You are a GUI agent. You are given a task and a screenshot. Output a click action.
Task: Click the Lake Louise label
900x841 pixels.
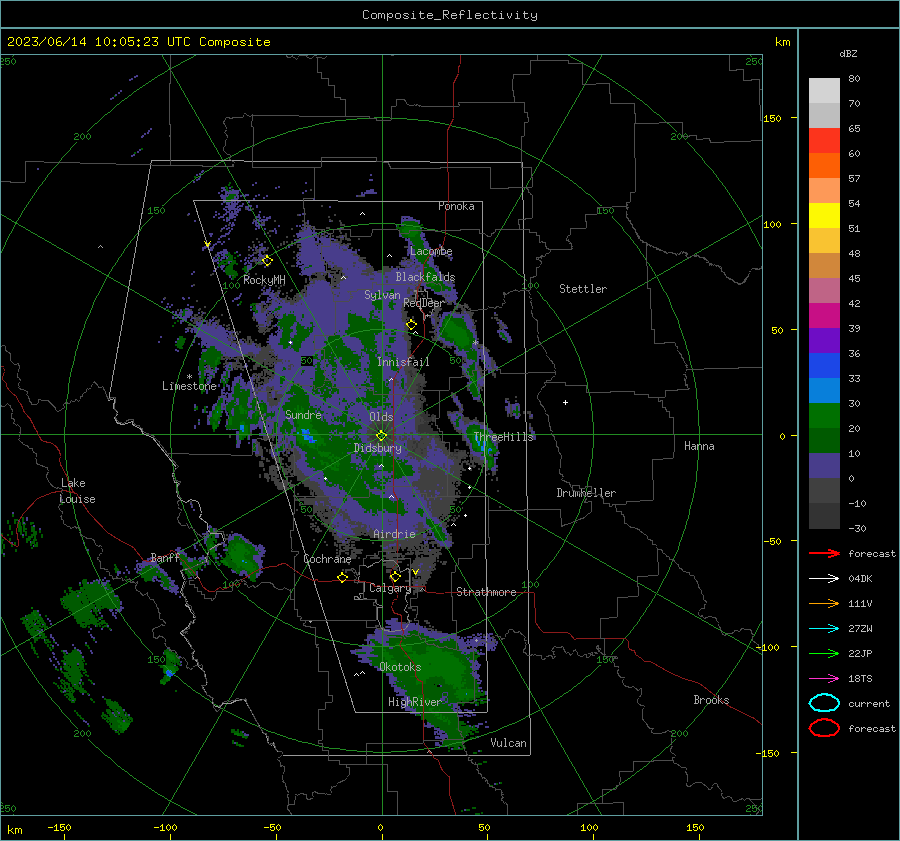(77, 491)
